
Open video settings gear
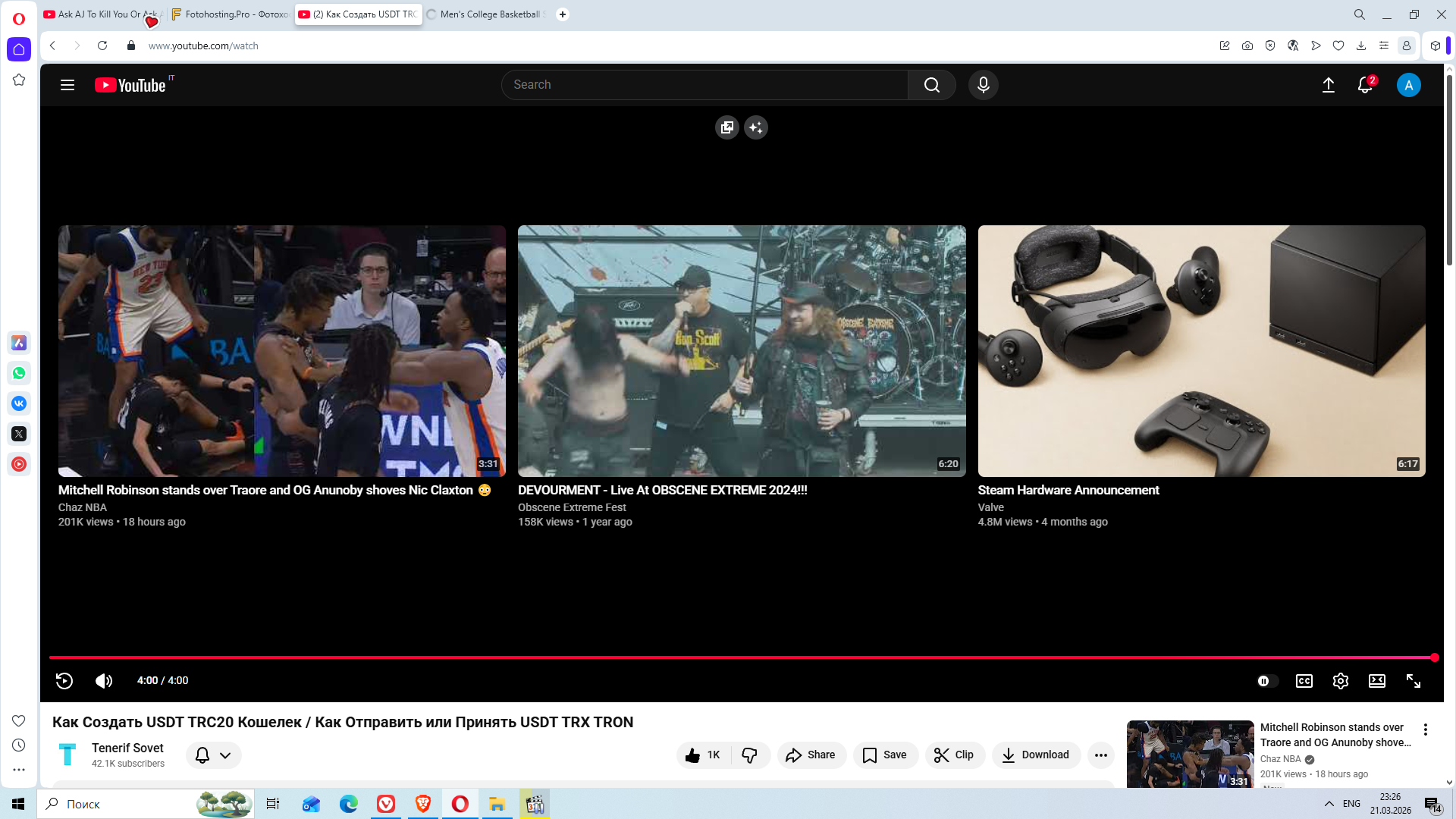click(x=1341, y=681)
